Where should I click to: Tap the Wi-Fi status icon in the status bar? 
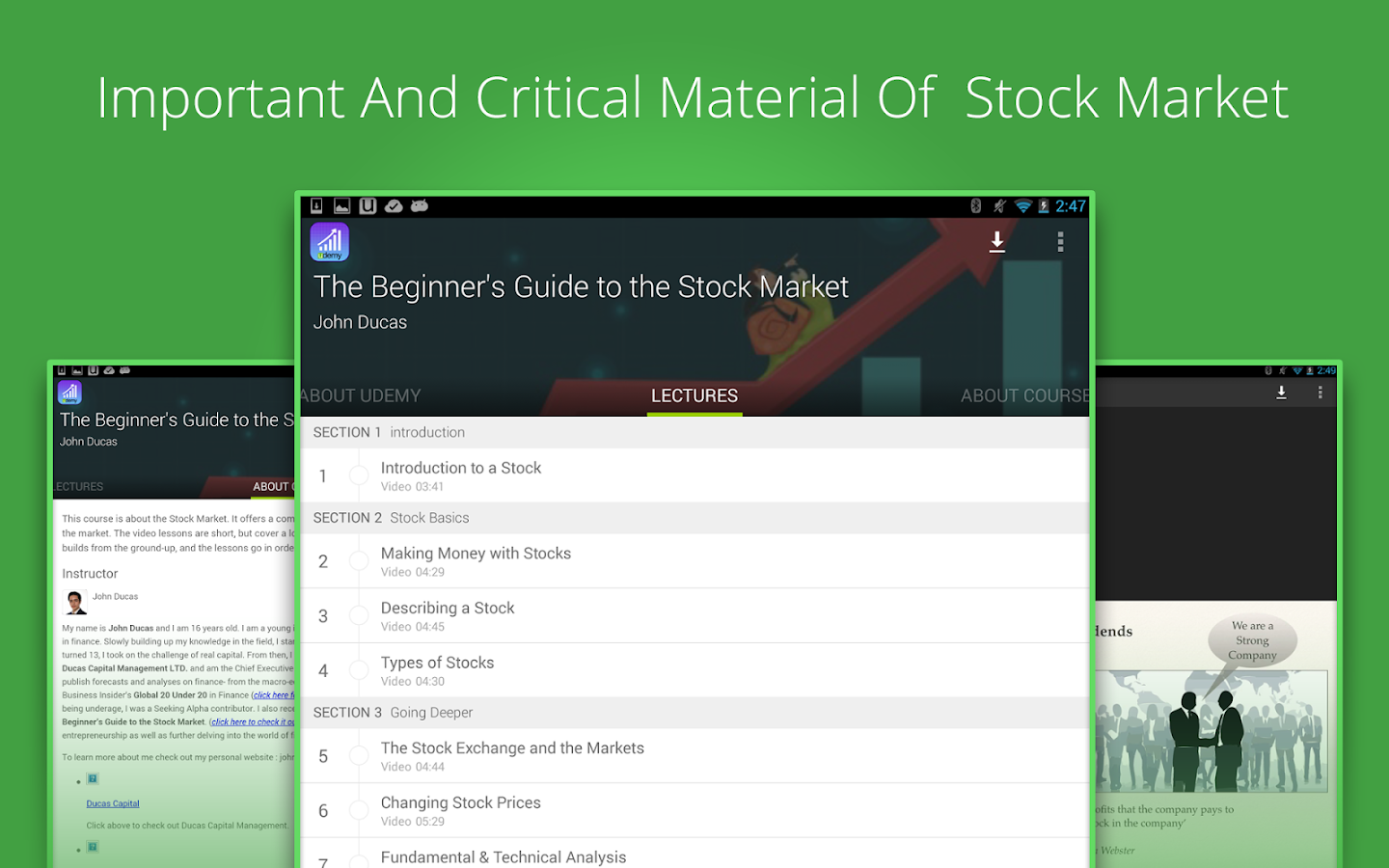click(1023, 205)
